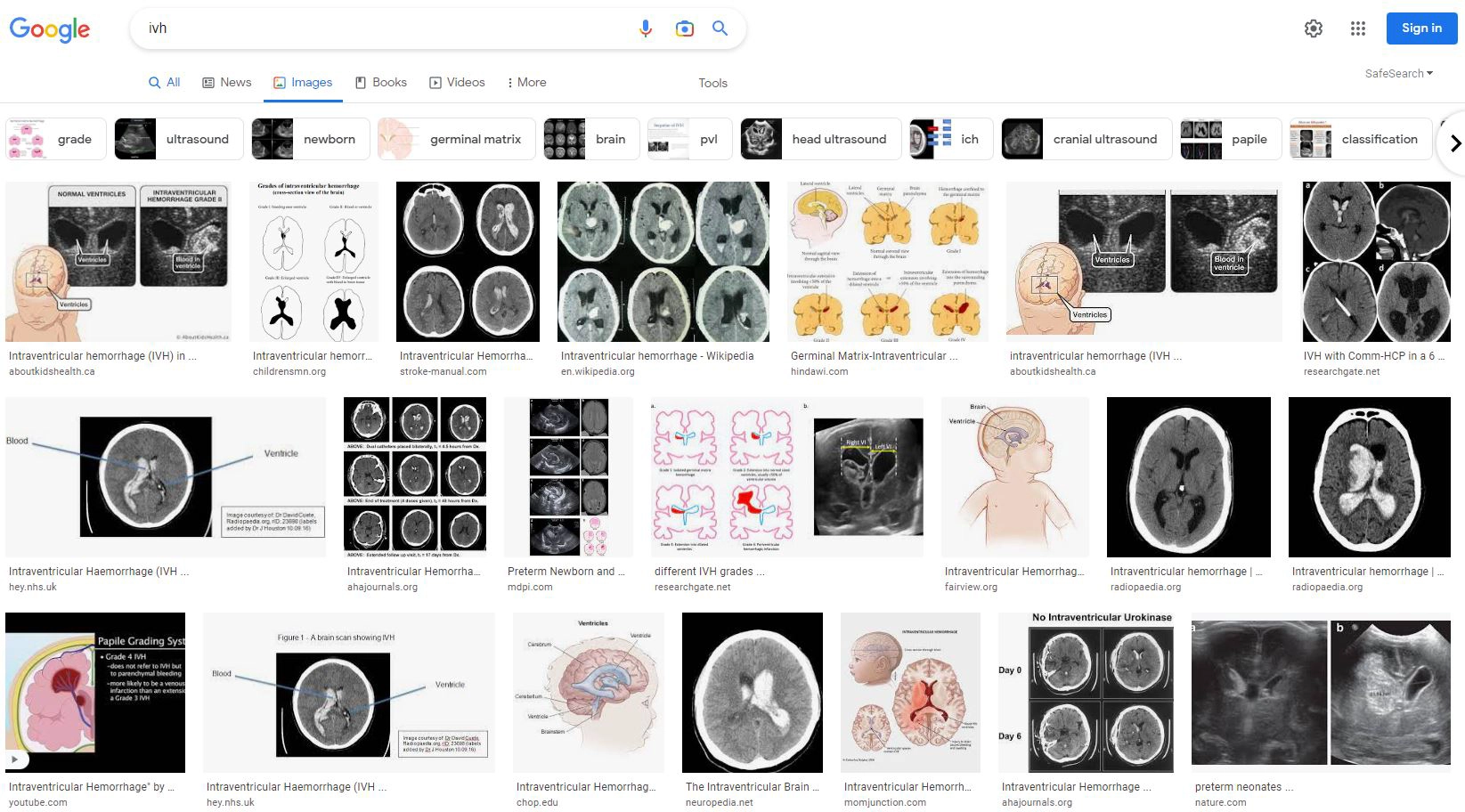Click the mdpi.com source link
Viewport: 1465px width, 812px height.
[530, 588]
